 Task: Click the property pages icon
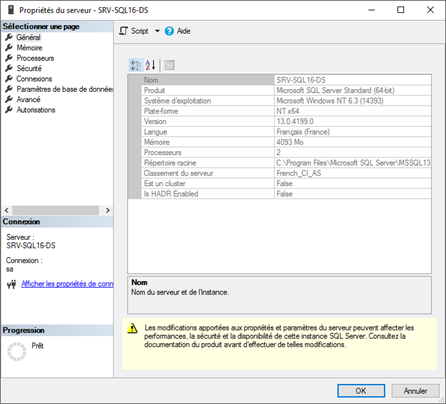click(169, 65)
